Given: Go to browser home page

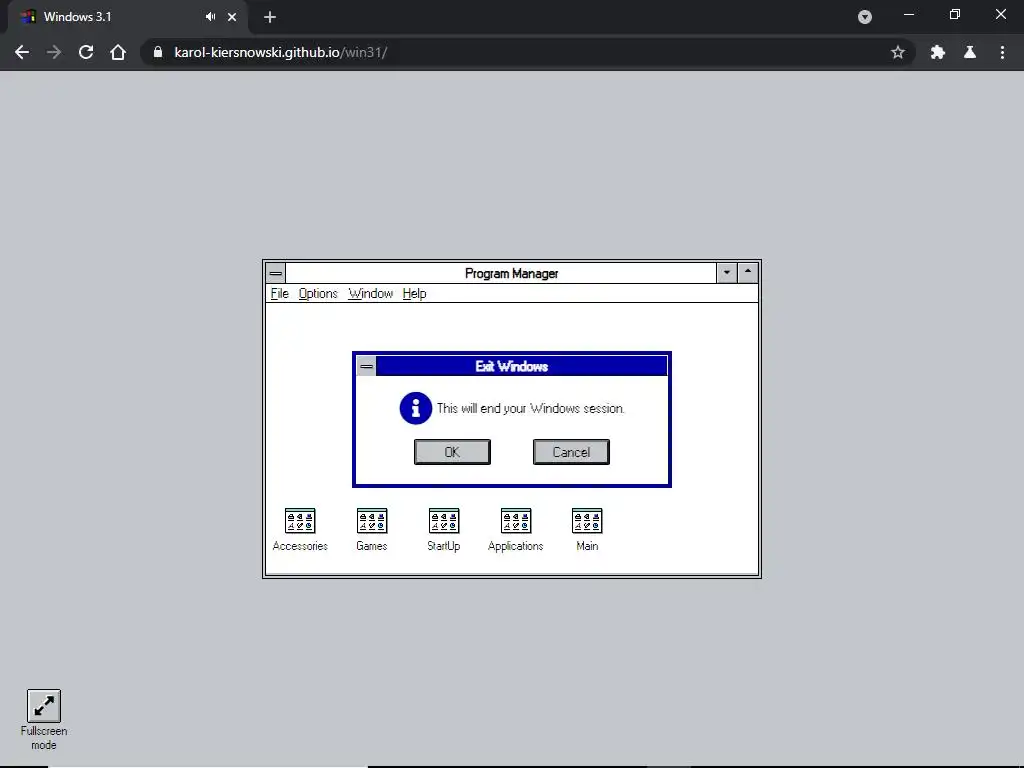Looking at the screenshot, I should pos(118,52).
